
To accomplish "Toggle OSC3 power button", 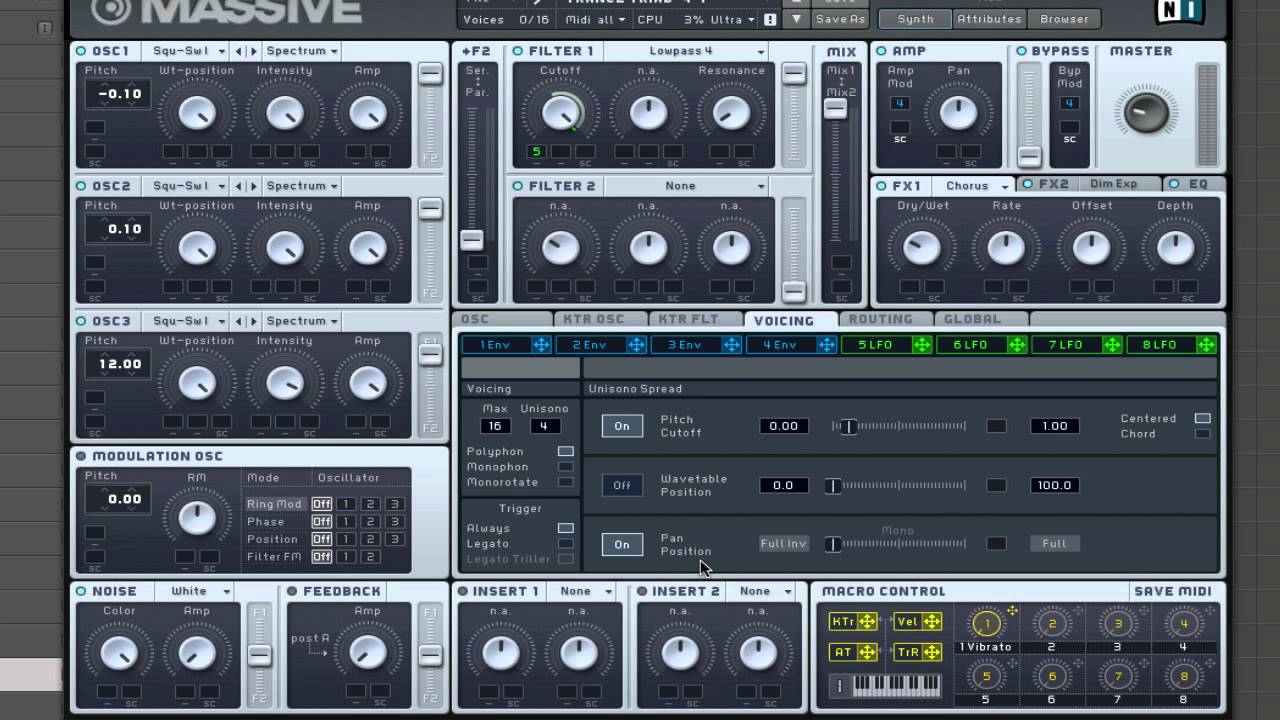I will coord(81,321).
